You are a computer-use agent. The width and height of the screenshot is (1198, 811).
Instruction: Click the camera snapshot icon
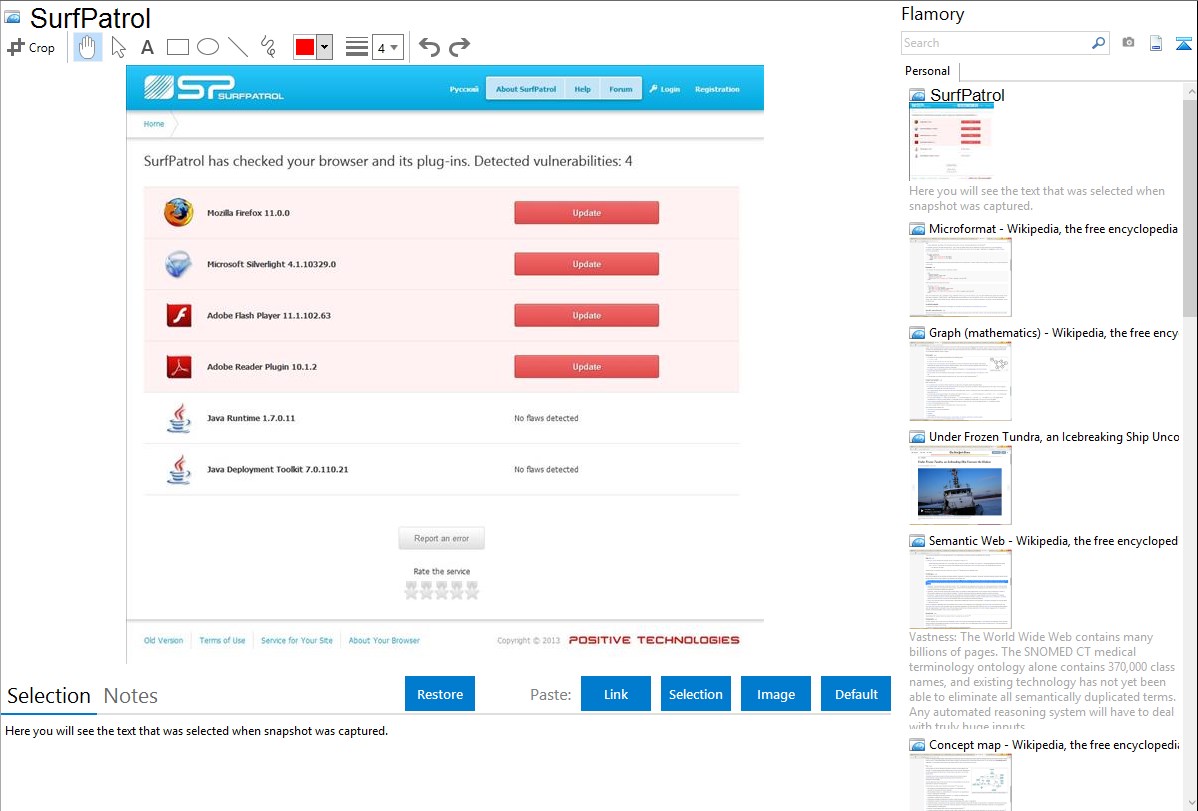coord(1128,43)
